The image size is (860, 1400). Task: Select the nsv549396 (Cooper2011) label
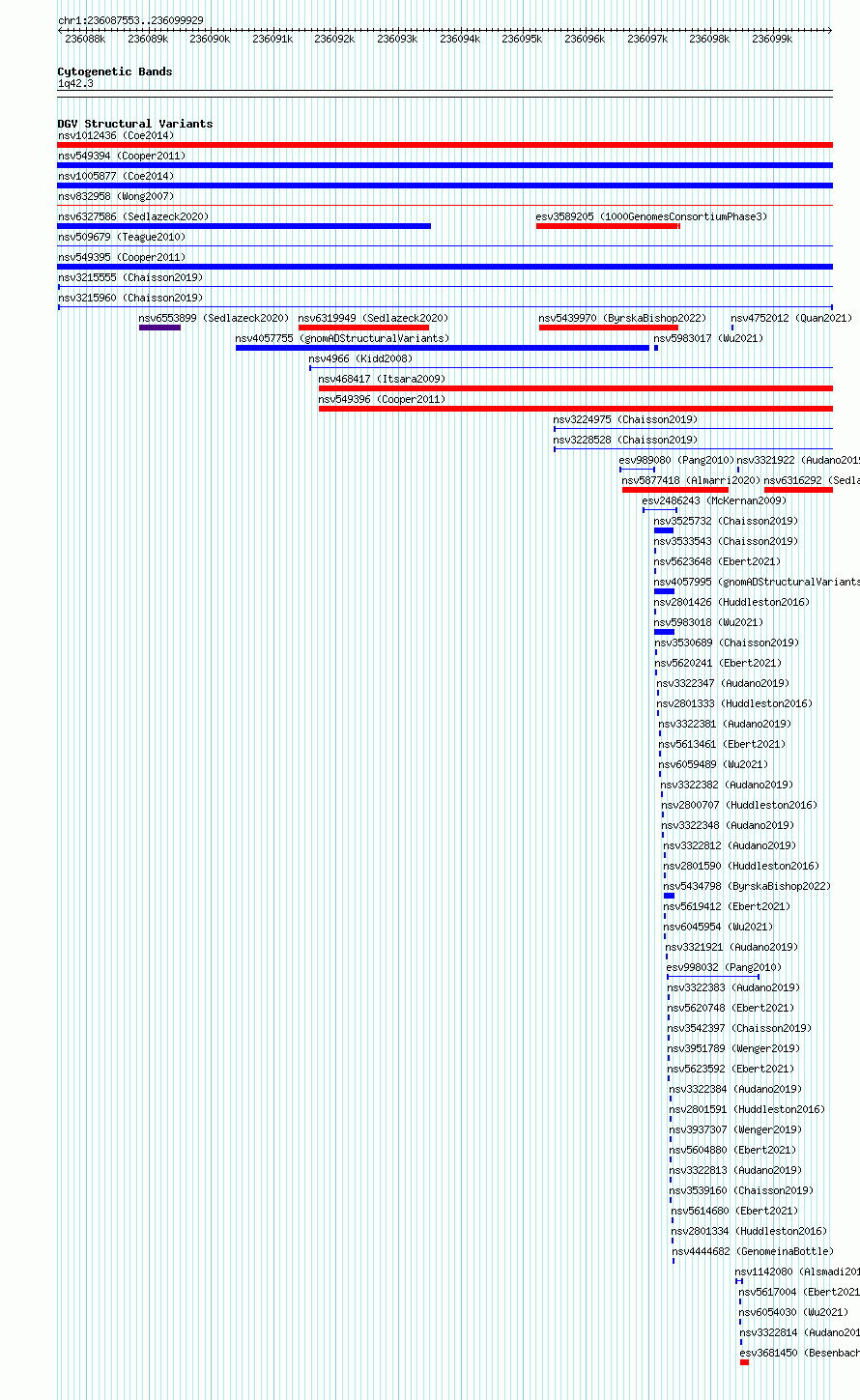click(x=383, y=399)
